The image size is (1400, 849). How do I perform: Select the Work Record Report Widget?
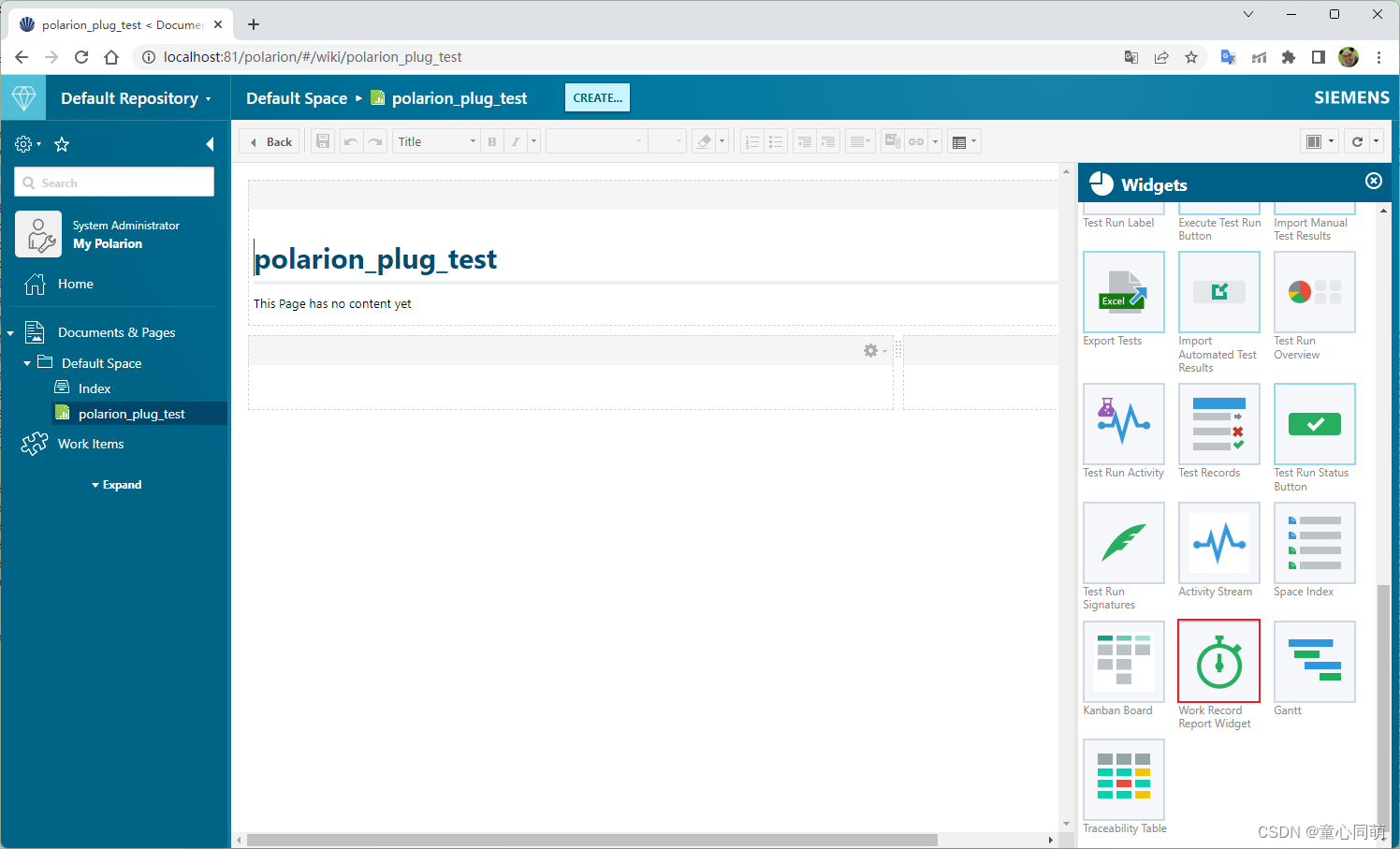1219,662
